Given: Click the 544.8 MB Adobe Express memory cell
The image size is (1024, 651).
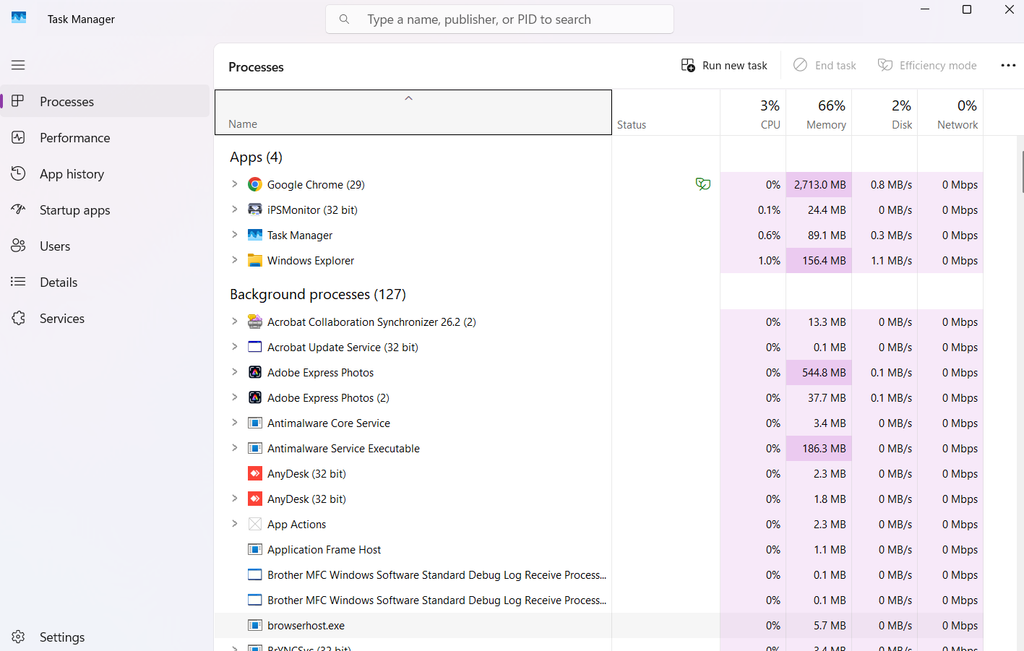Looking at the screenshot, I should (x=819, y=372).
